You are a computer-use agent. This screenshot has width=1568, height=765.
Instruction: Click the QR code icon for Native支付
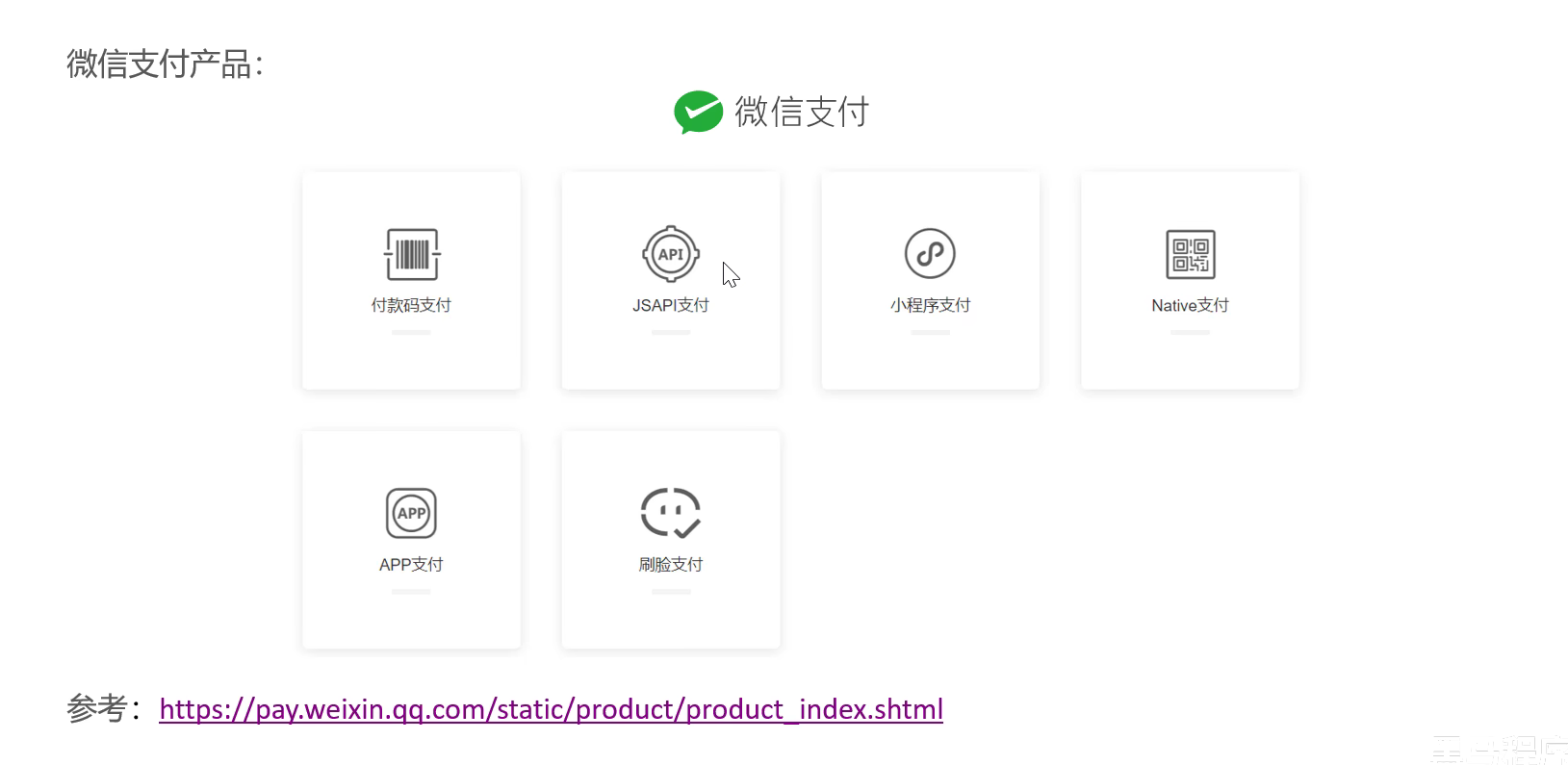1190,254
